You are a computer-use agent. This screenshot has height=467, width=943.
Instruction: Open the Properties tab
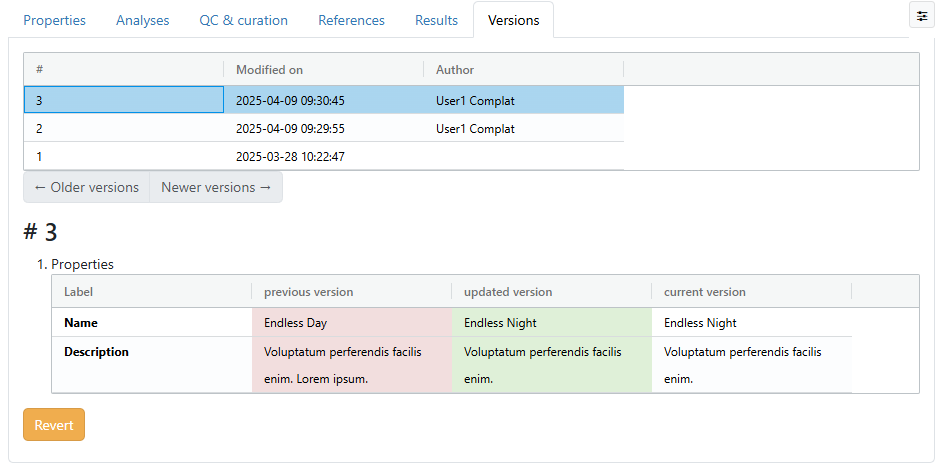coord(55,20)
